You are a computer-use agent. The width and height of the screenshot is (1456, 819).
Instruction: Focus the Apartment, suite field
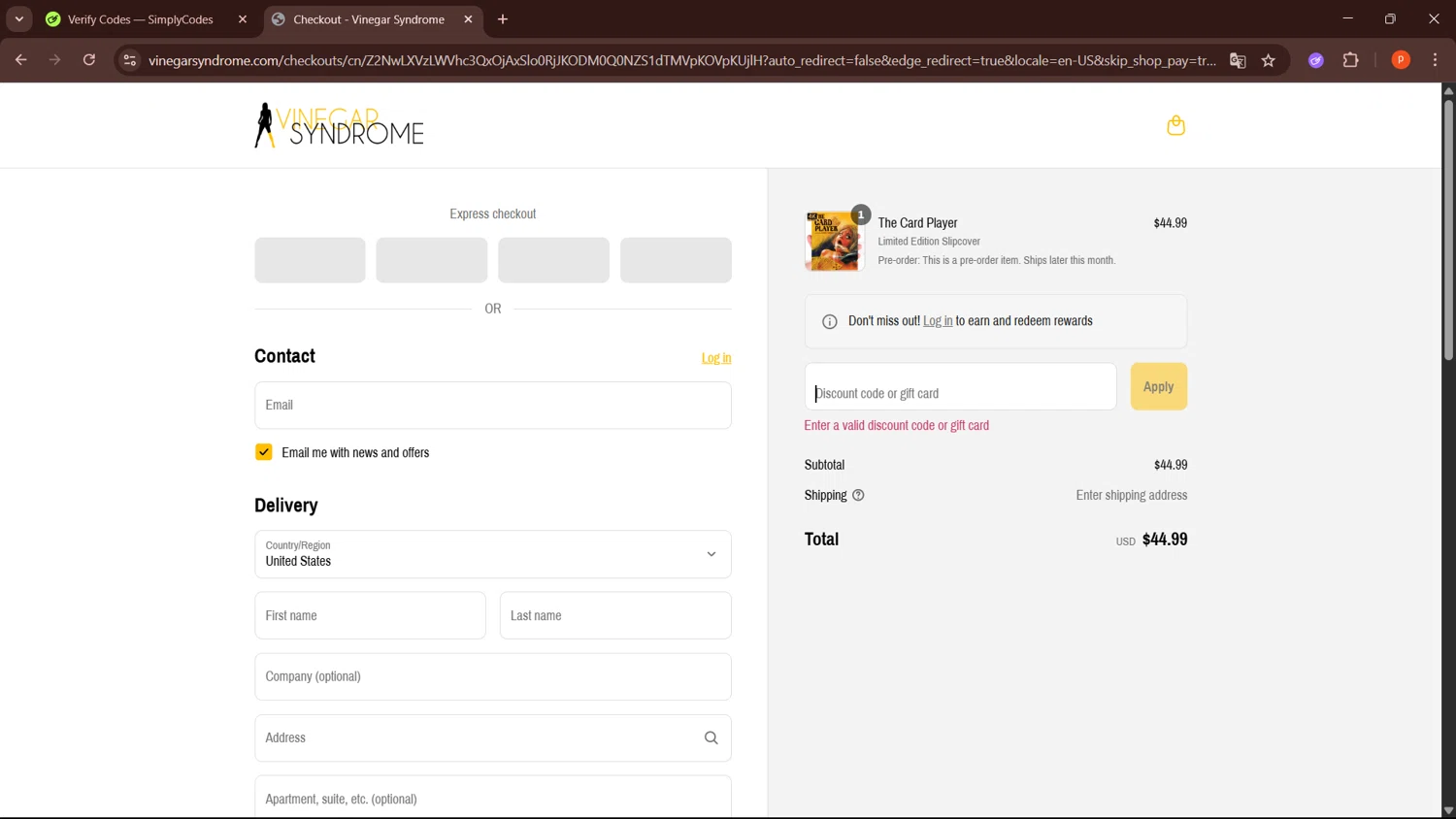pos(493,798)
